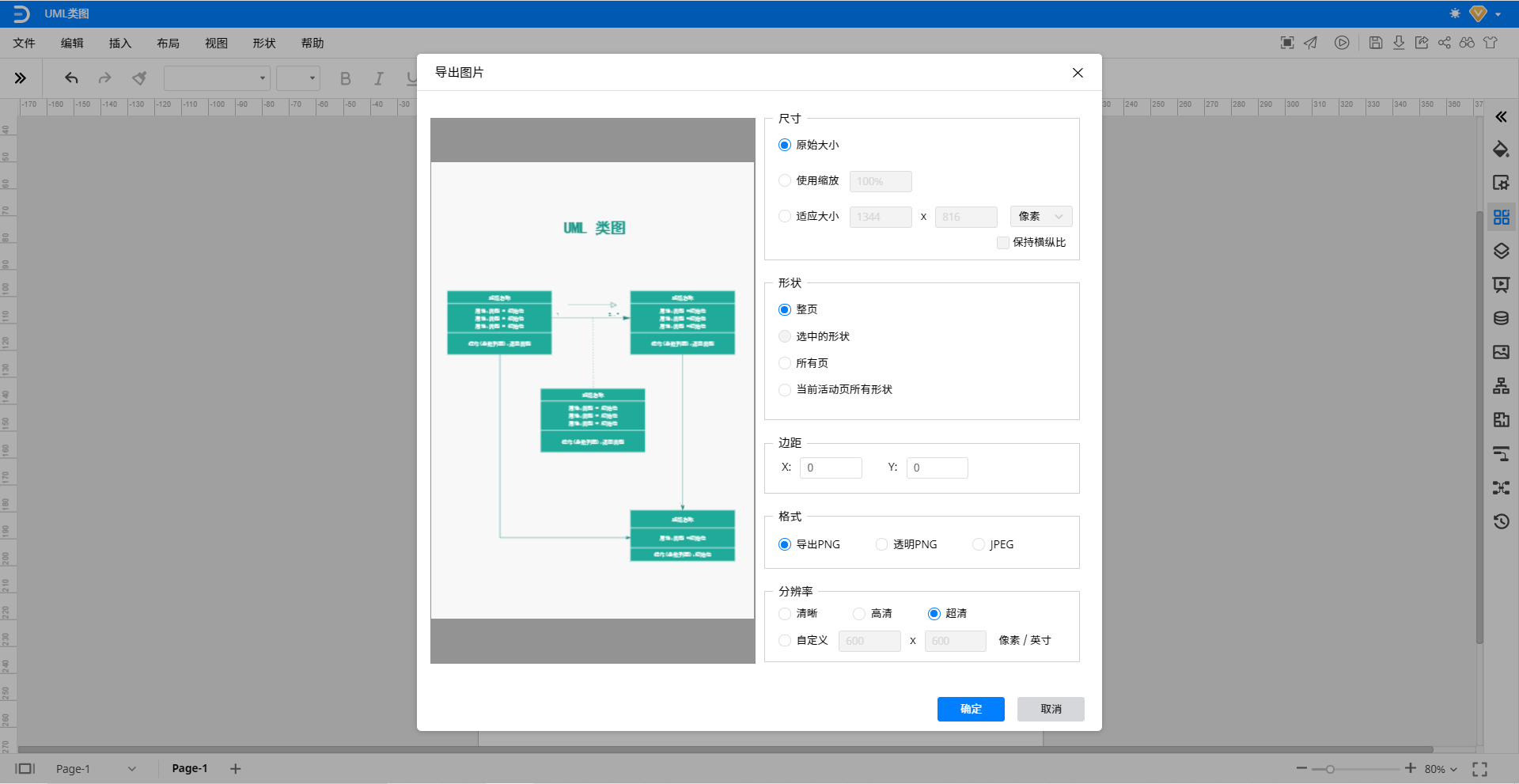The width and height of the screenshot is (1519, 784).
Task: Click the 确定 button
Action: (970, 709)
